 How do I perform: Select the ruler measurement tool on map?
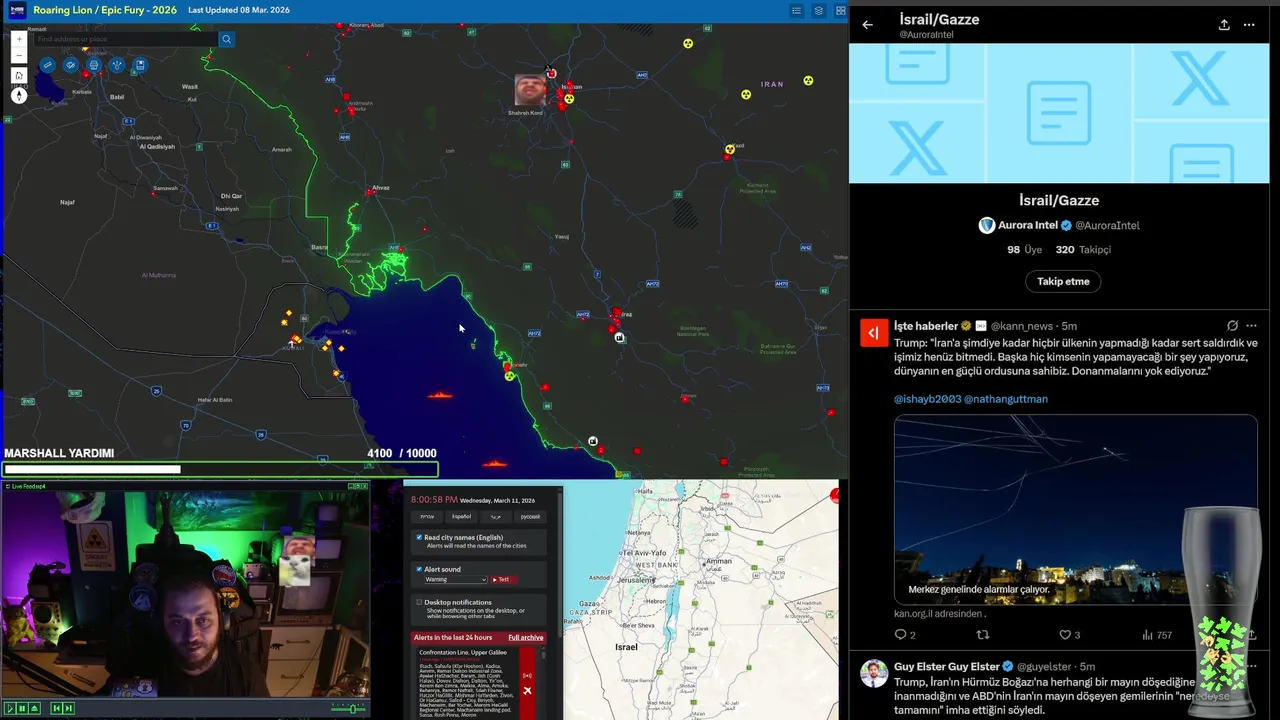[47, 65]
